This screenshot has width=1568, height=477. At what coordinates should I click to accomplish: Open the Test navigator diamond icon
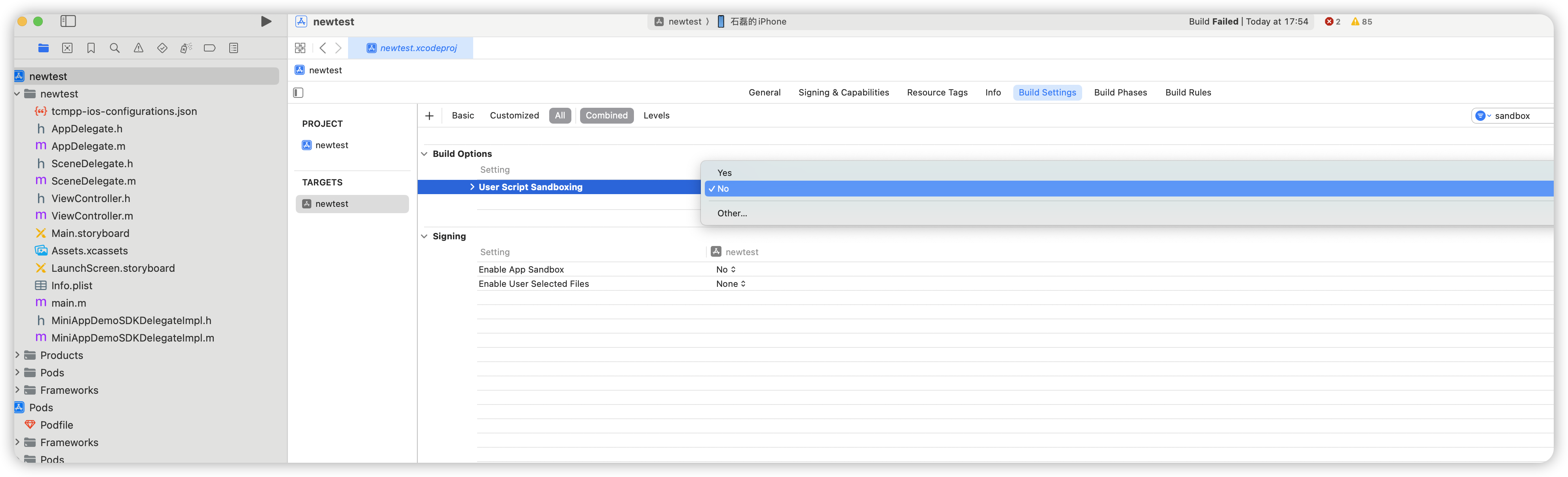(x=162, y=48)
